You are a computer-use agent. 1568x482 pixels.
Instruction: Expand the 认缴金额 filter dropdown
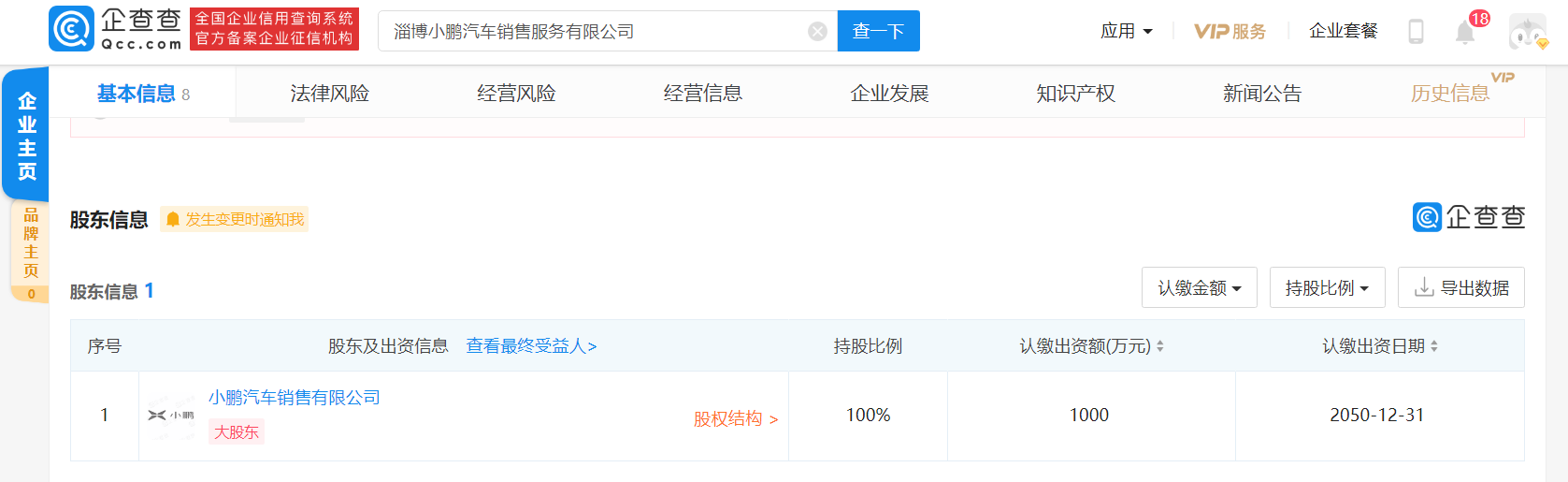(x=1200, y=287)
